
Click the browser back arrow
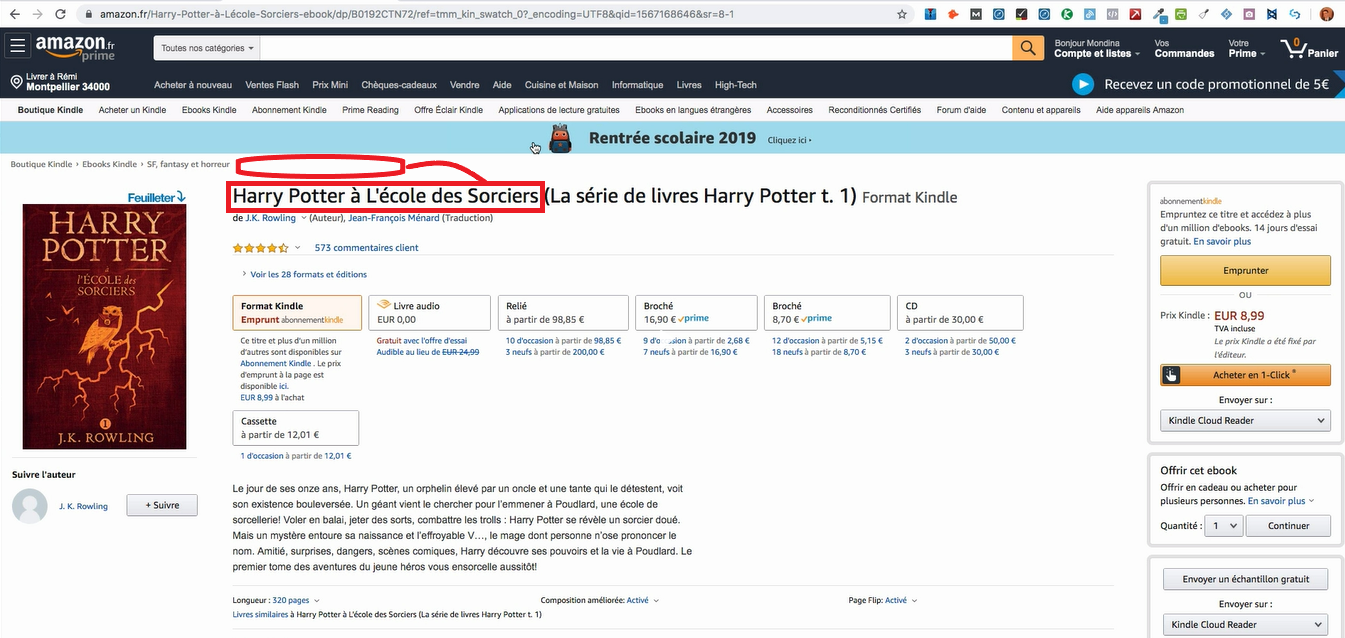(13, 15)
